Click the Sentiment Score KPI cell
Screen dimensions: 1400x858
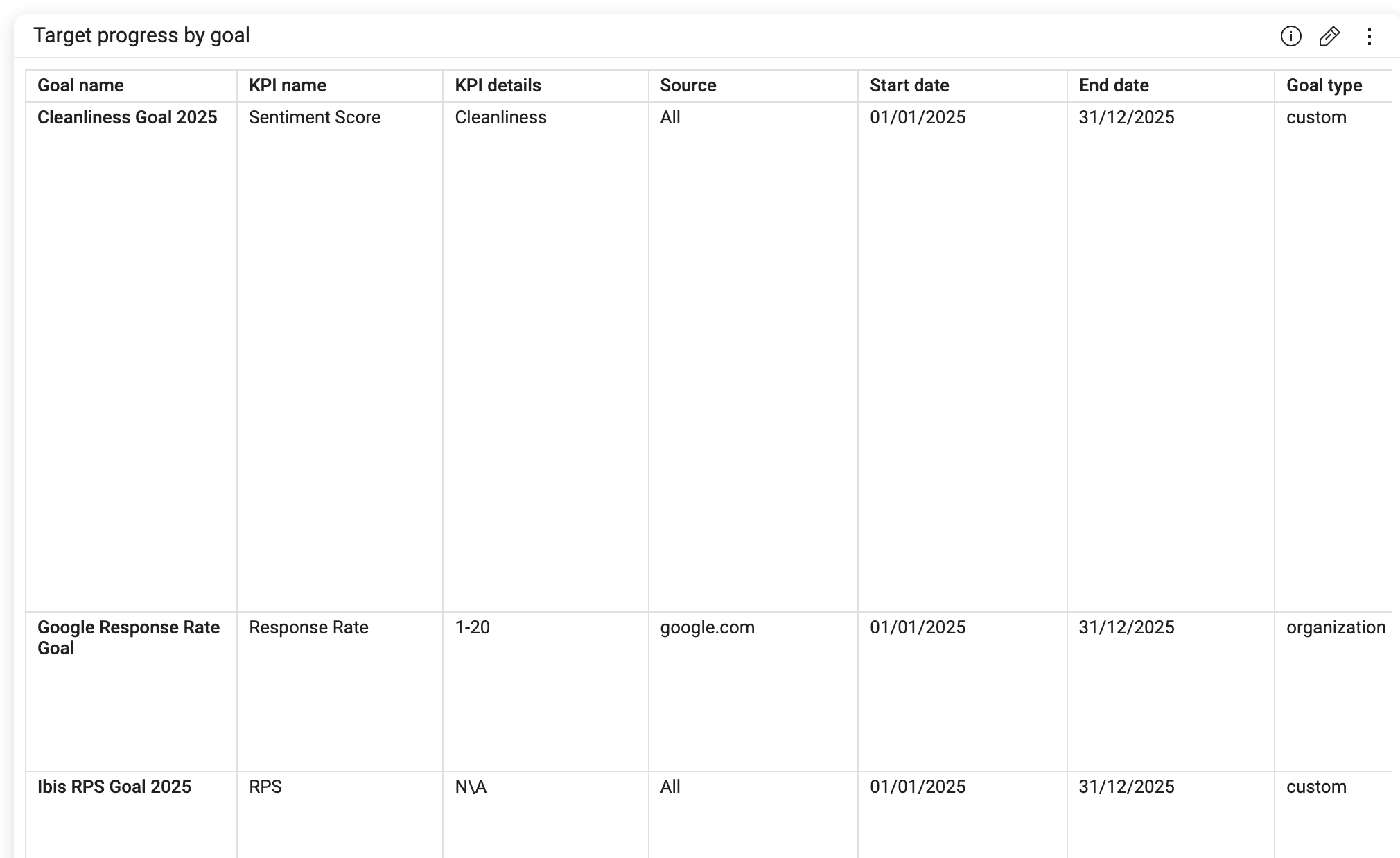coord(315,117)
